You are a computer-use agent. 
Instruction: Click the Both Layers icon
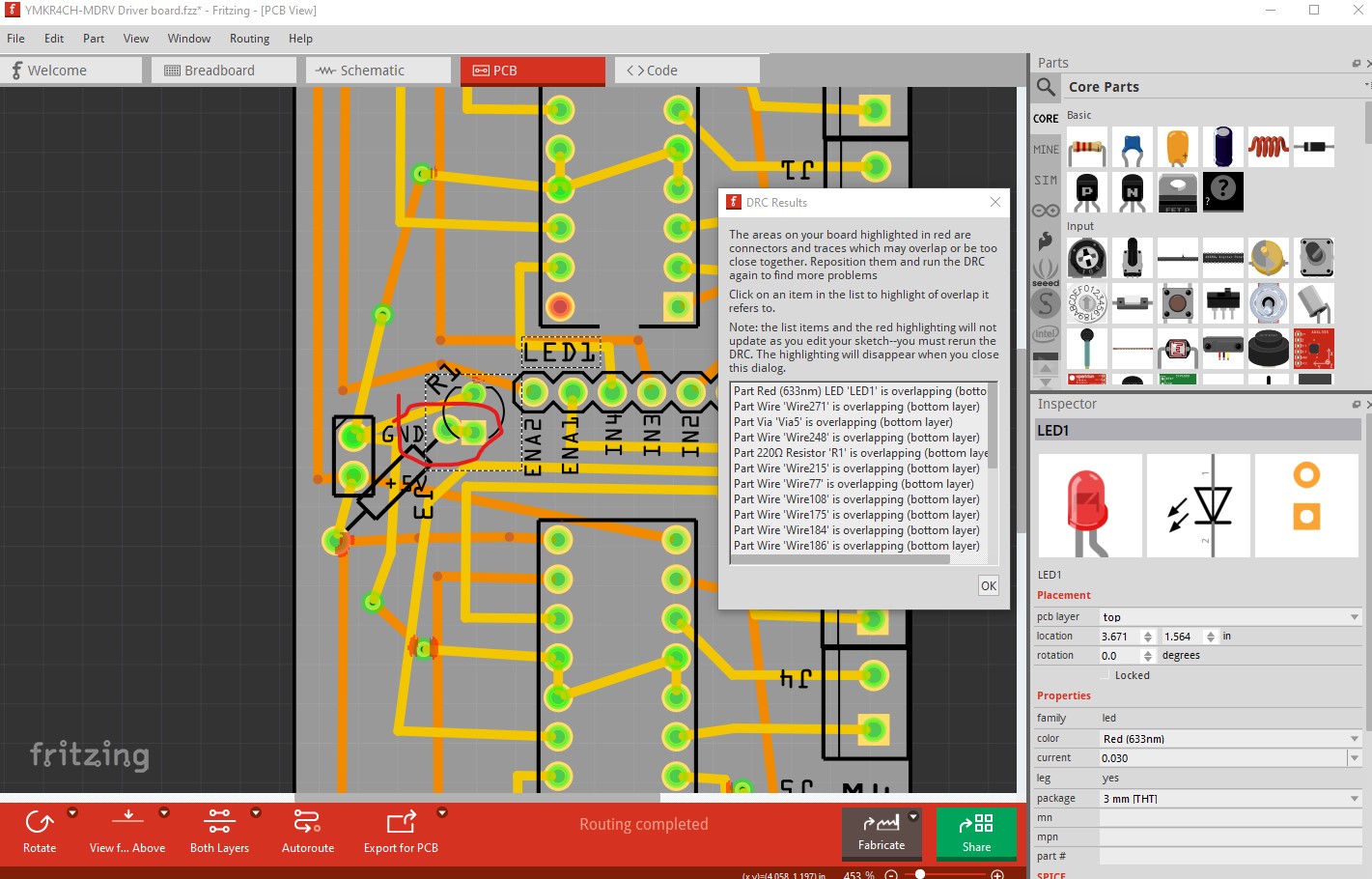tap(219, 822)
